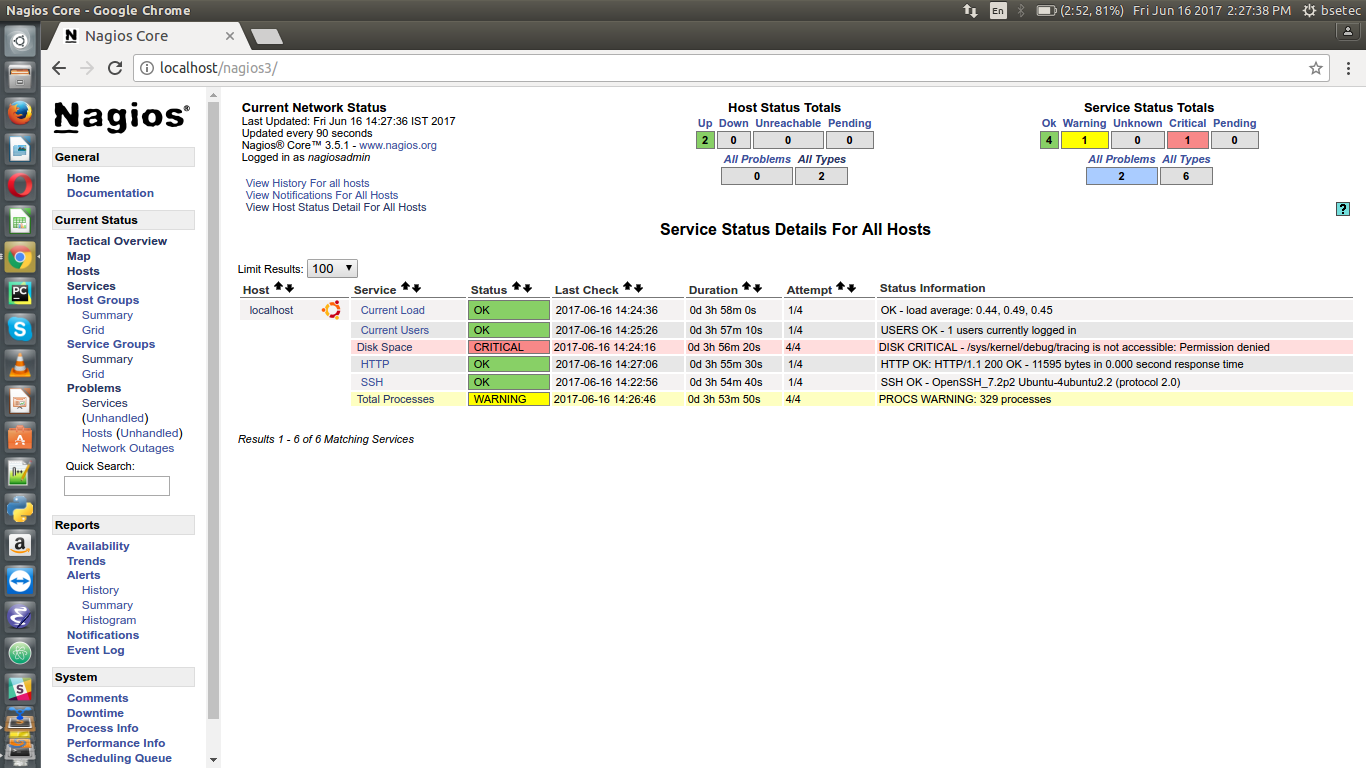1366x768 pixels.
Task: Open Scheduling Queue under System
Action: pyautogui.click(x=119, y=758)
